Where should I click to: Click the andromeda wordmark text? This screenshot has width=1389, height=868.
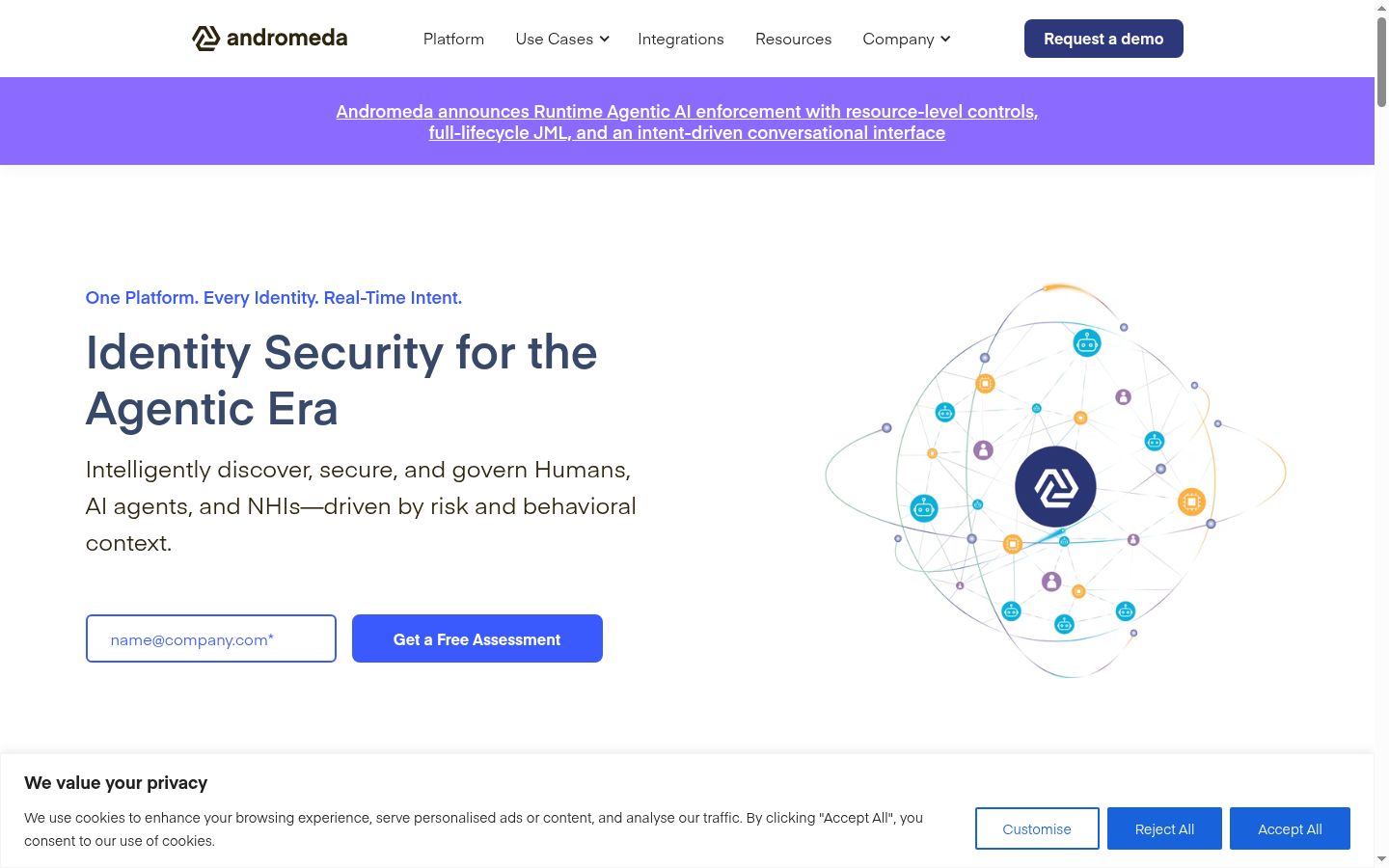pyautogui.click(x=286, y=38)
